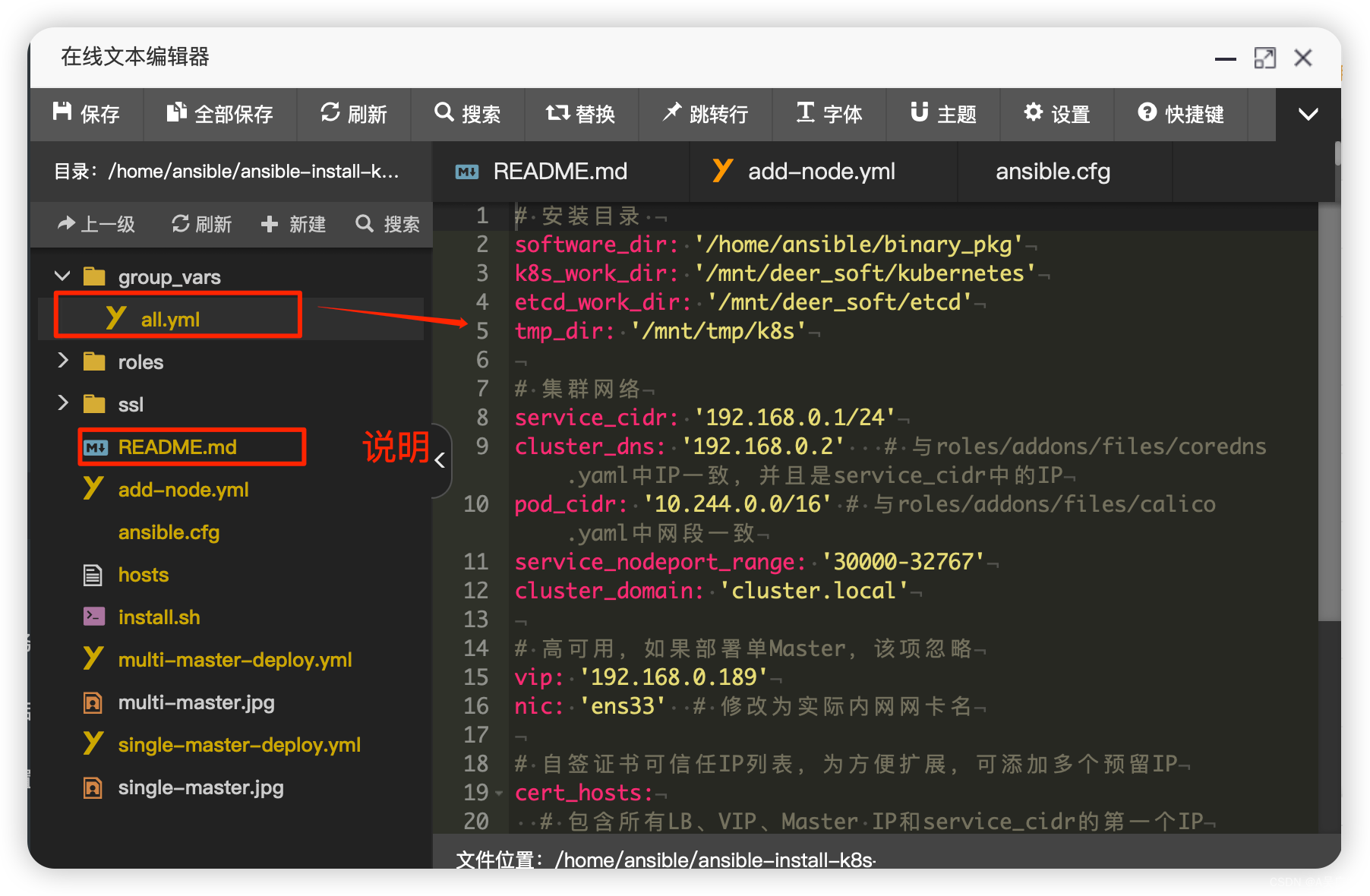Click cluster_domain 'cluster.local' line
The width and height of the screenshot is (1370, 896).
click(x=712, y=591)
